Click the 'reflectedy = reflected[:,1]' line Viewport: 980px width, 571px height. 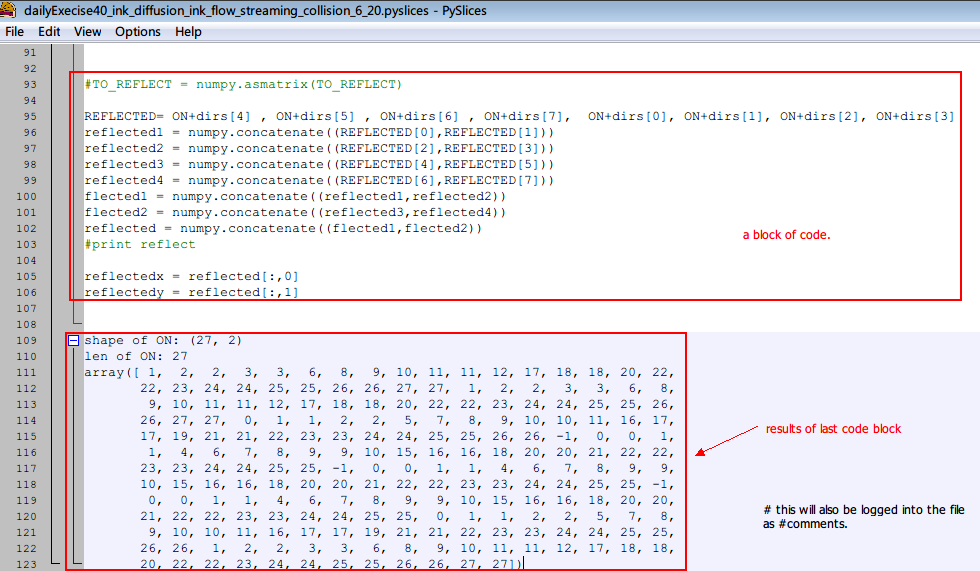pyautogui.click(x=191, y=292)
